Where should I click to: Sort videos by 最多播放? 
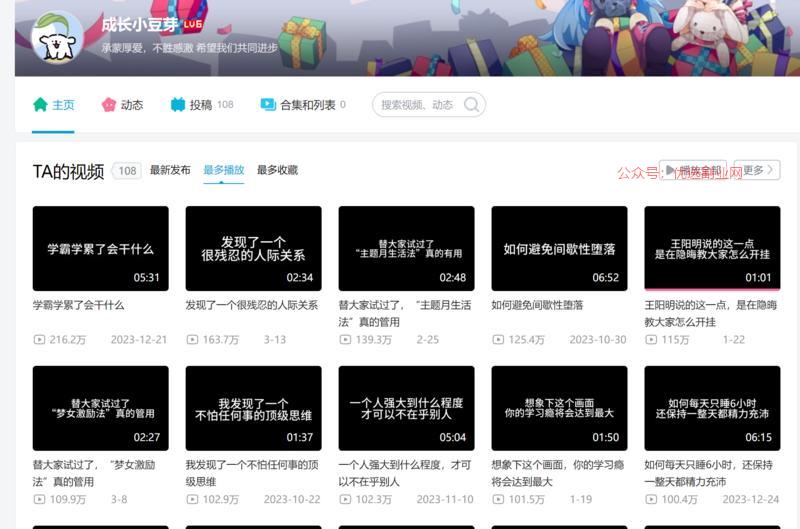223,170
